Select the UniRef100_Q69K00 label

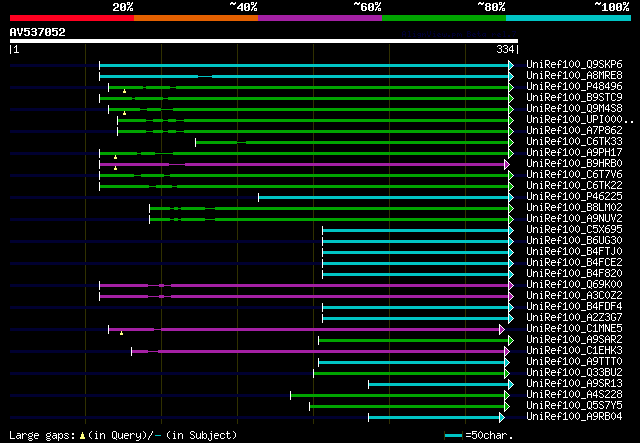coord(574,285)
